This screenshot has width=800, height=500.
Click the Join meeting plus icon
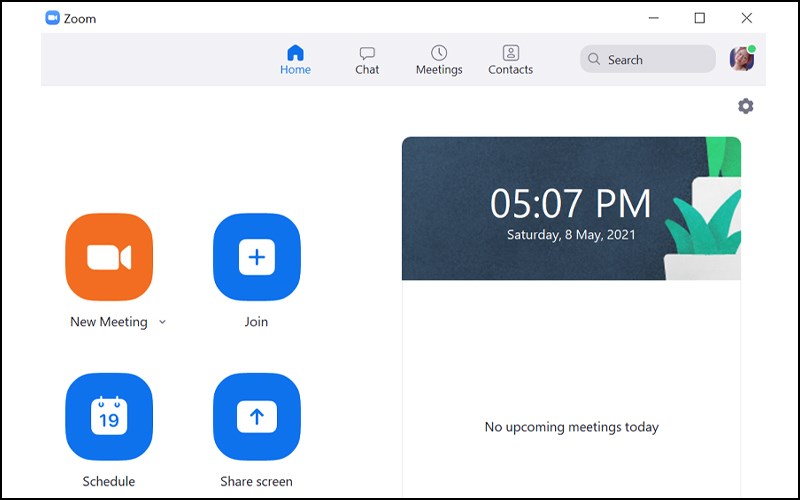click(x=256, y=258)
